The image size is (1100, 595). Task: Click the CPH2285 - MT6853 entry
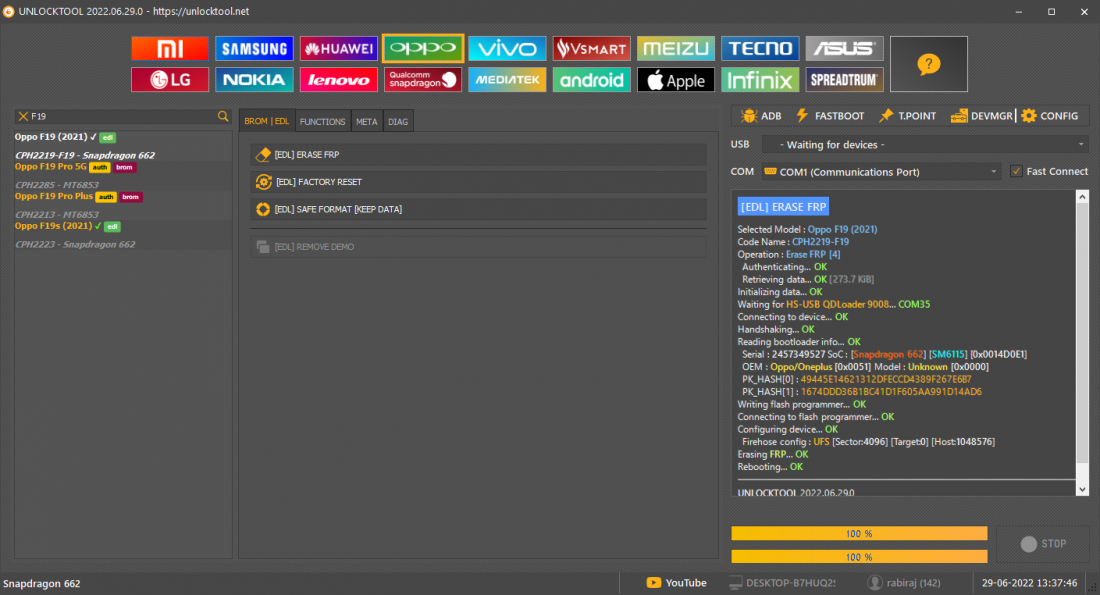coord(57,185)
